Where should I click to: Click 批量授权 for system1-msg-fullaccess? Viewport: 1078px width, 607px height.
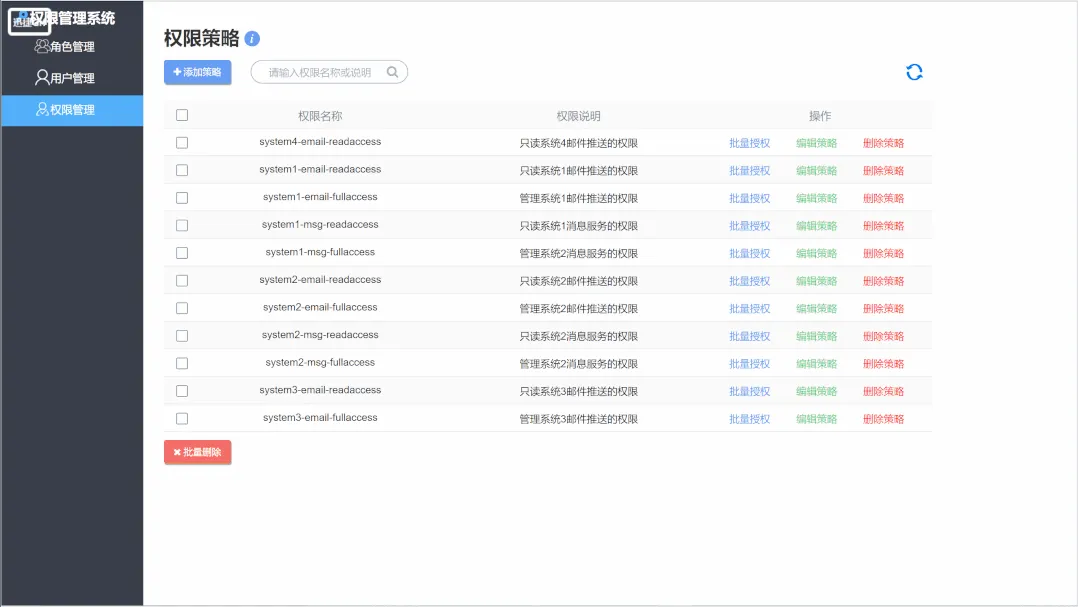click(x=749, y=253)
